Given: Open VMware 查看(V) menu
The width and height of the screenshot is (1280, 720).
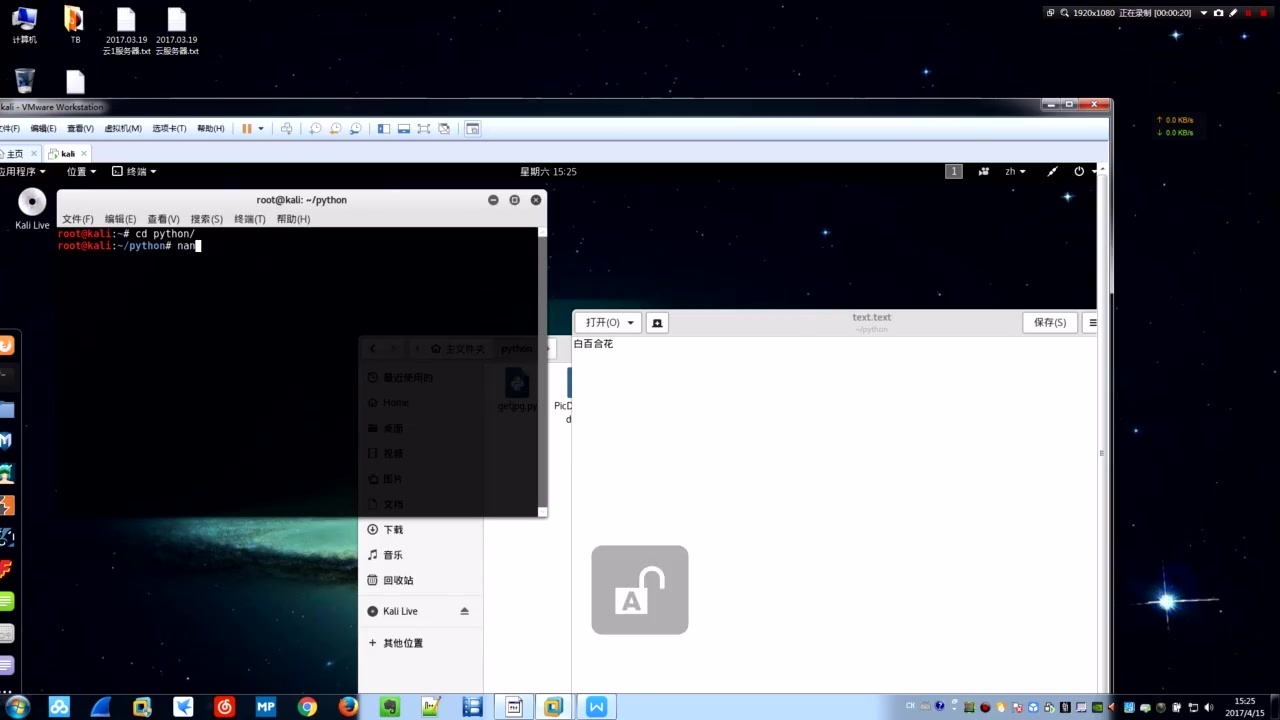Looking at the screenshot, I should (x=80, y=128).
